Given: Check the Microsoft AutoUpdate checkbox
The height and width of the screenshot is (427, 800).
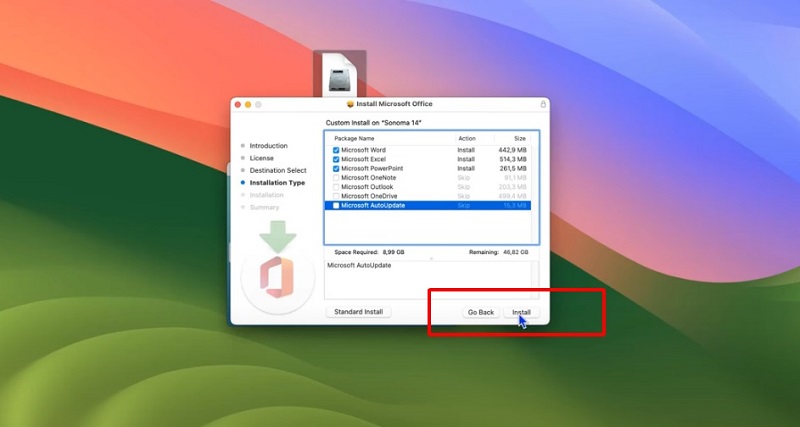Looking at the screenshot, I should [336, 205].
